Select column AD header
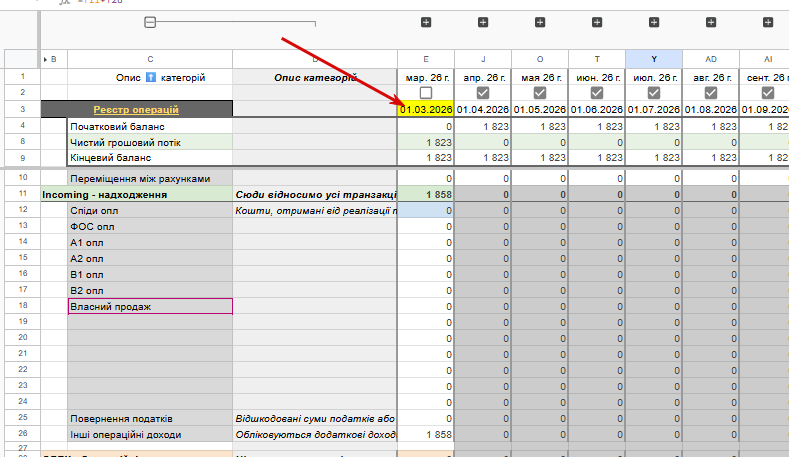 (x=711, y=59)
